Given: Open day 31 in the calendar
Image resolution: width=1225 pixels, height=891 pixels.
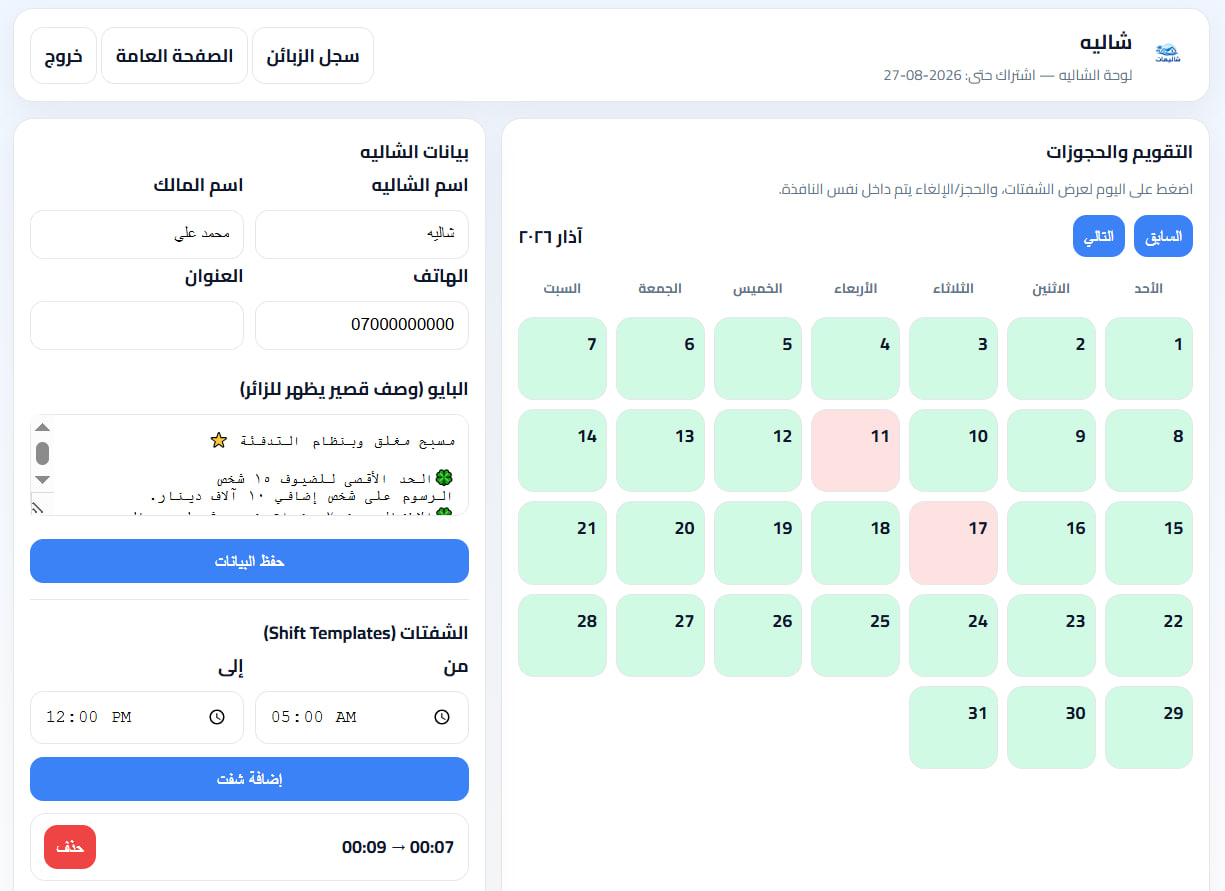Looking at the screenshot, I should (953, 727).
